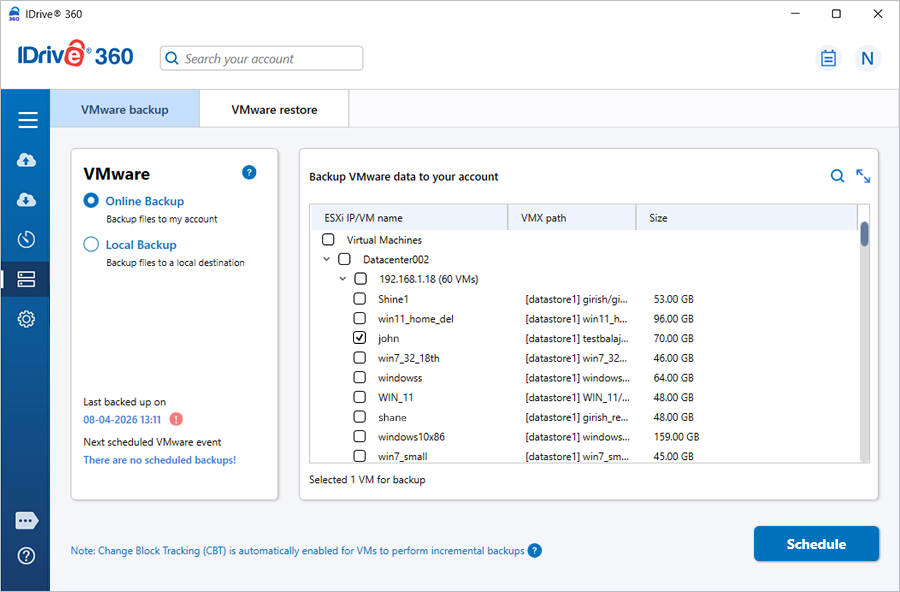This screenshot has width=900, height=592.
Task: Click the Datacenter002 label
Action: coord(396,260)
